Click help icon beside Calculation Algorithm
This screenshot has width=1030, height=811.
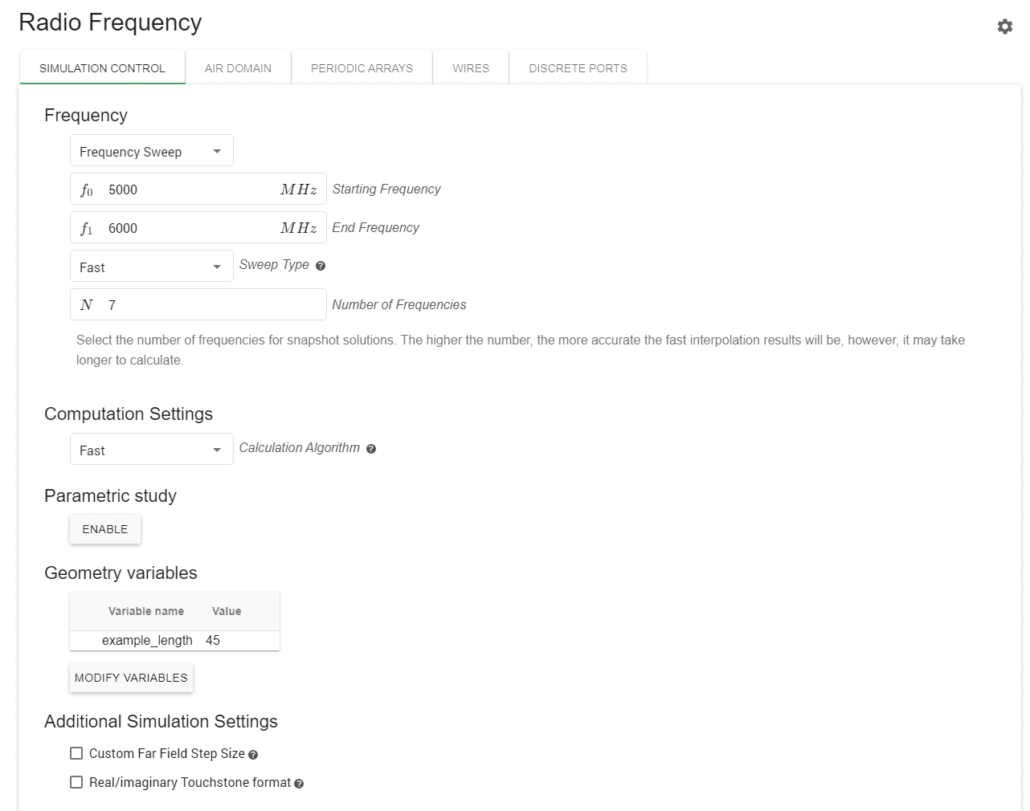[x=371, y=449]
